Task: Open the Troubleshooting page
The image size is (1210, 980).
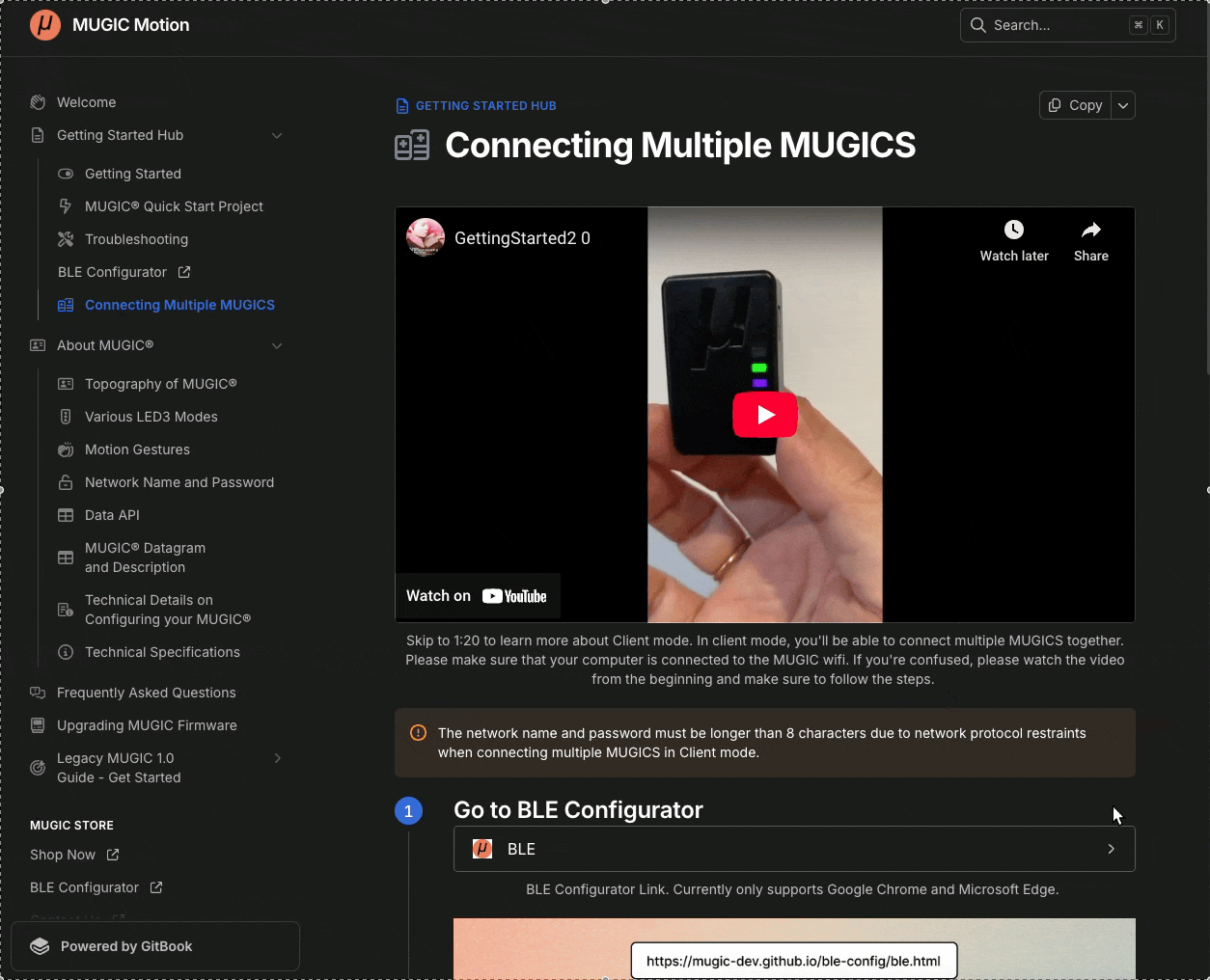Action: coord(136,239)
